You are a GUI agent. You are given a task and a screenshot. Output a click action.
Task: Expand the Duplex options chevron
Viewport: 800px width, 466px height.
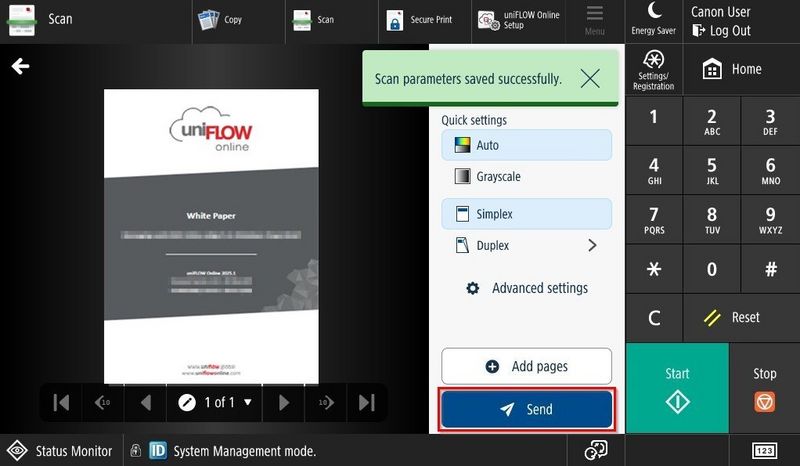tap(592, 245)
